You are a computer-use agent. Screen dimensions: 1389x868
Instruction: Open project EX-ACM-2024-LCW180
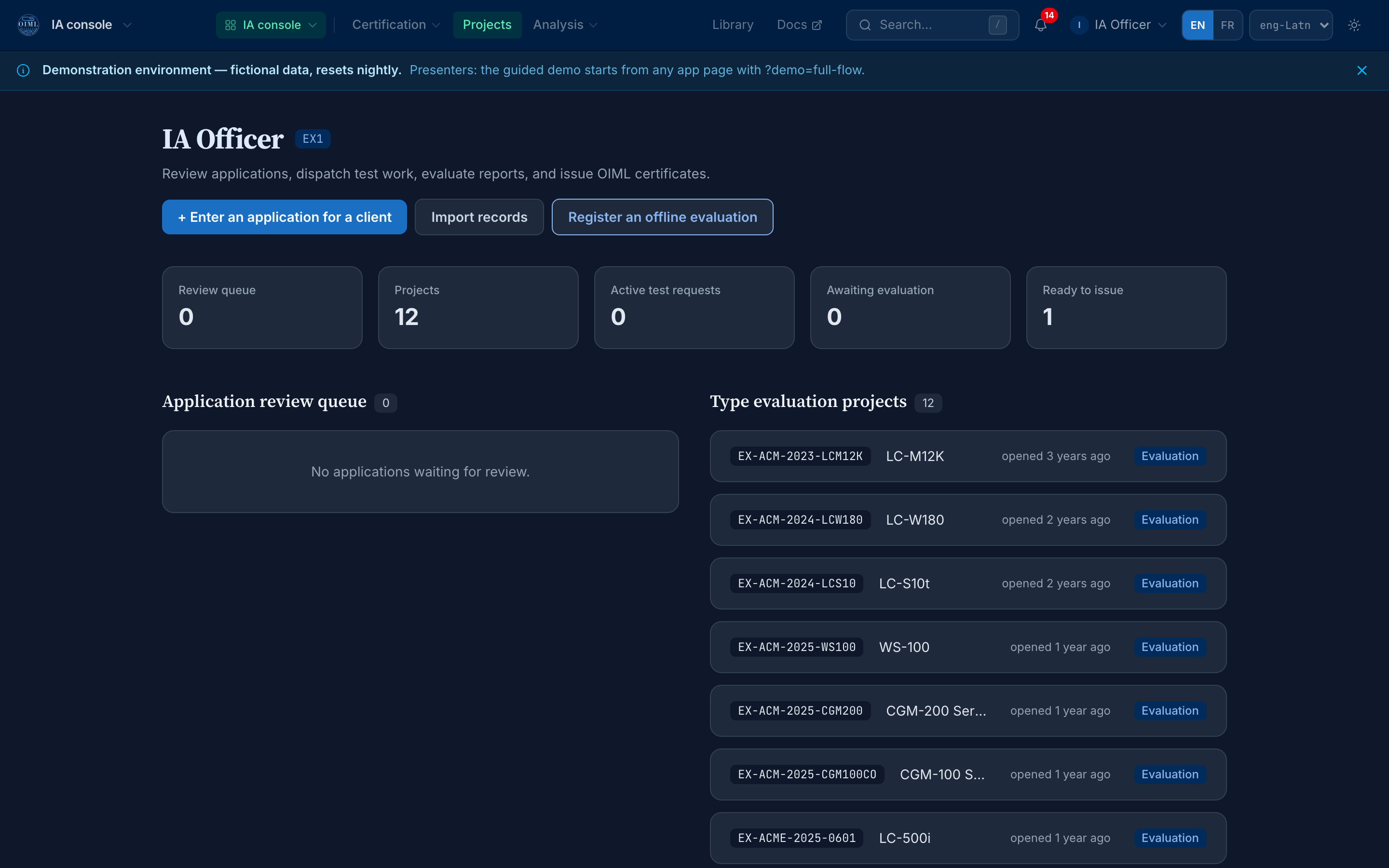pos(967,520)
